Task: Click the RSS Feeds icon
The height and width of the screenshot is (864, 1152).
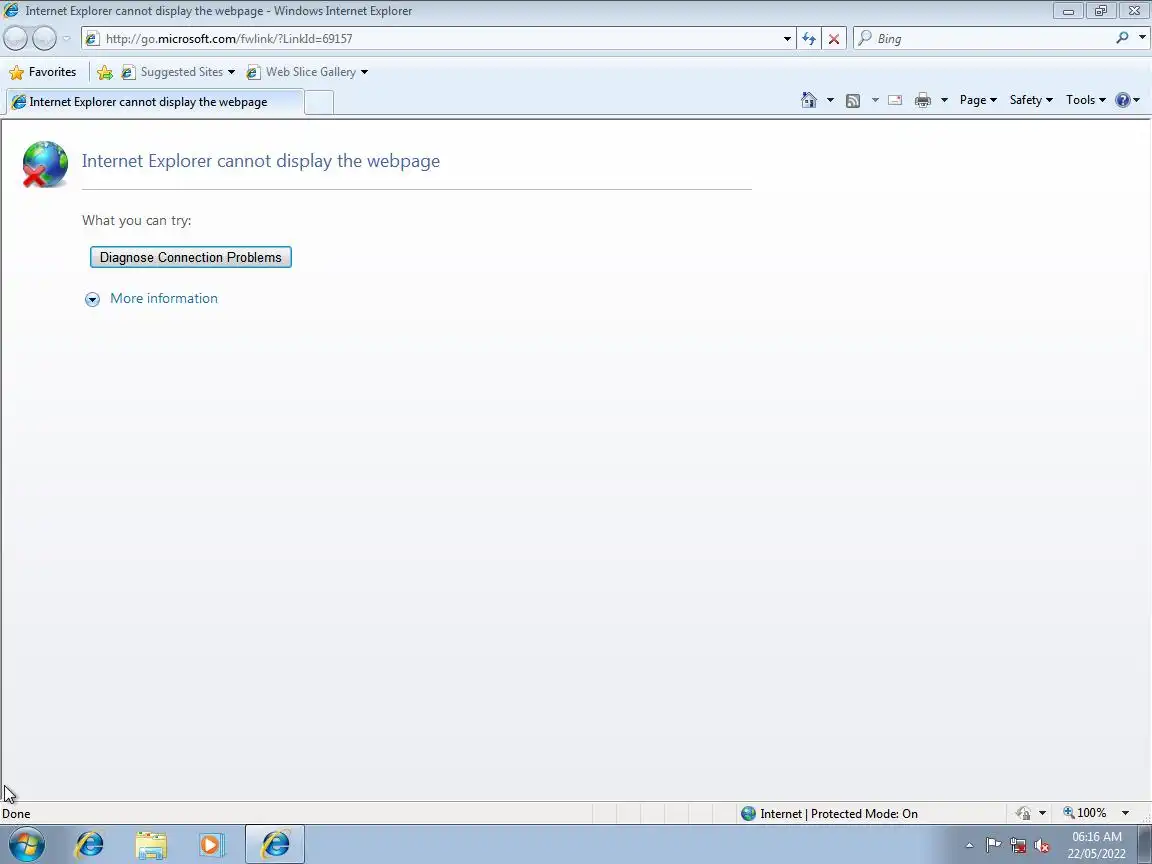Action: click(x=852, y=100)
